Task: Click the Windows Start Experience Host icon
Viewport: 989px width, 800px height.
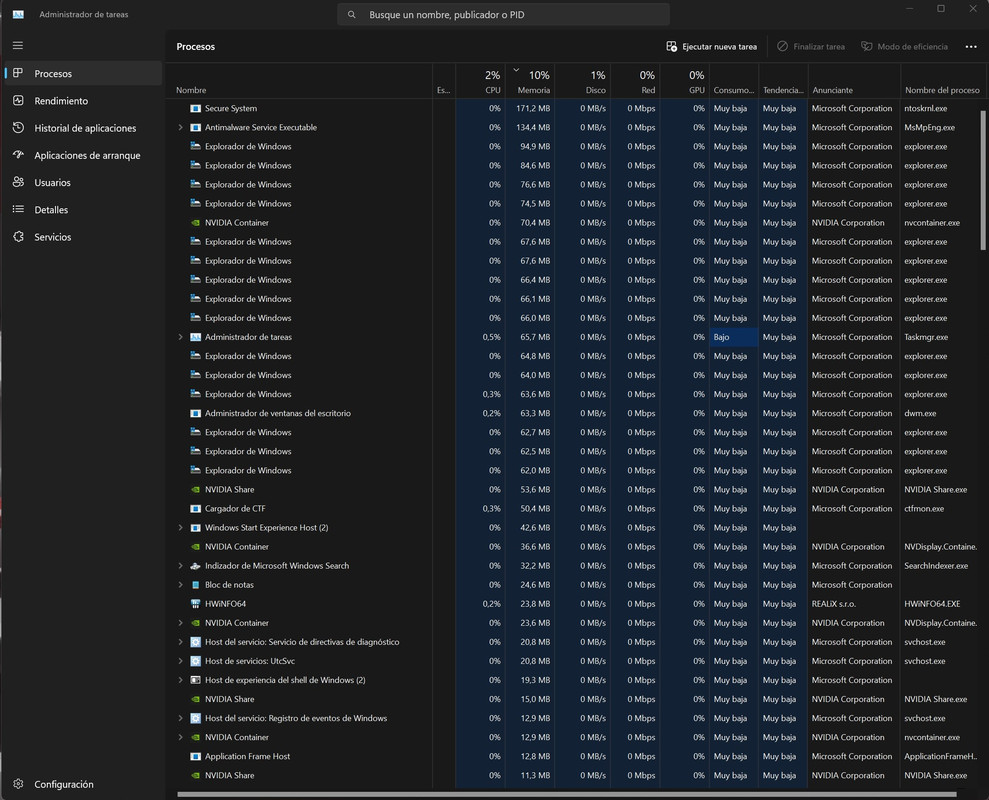Action: [x=196, y=527]
